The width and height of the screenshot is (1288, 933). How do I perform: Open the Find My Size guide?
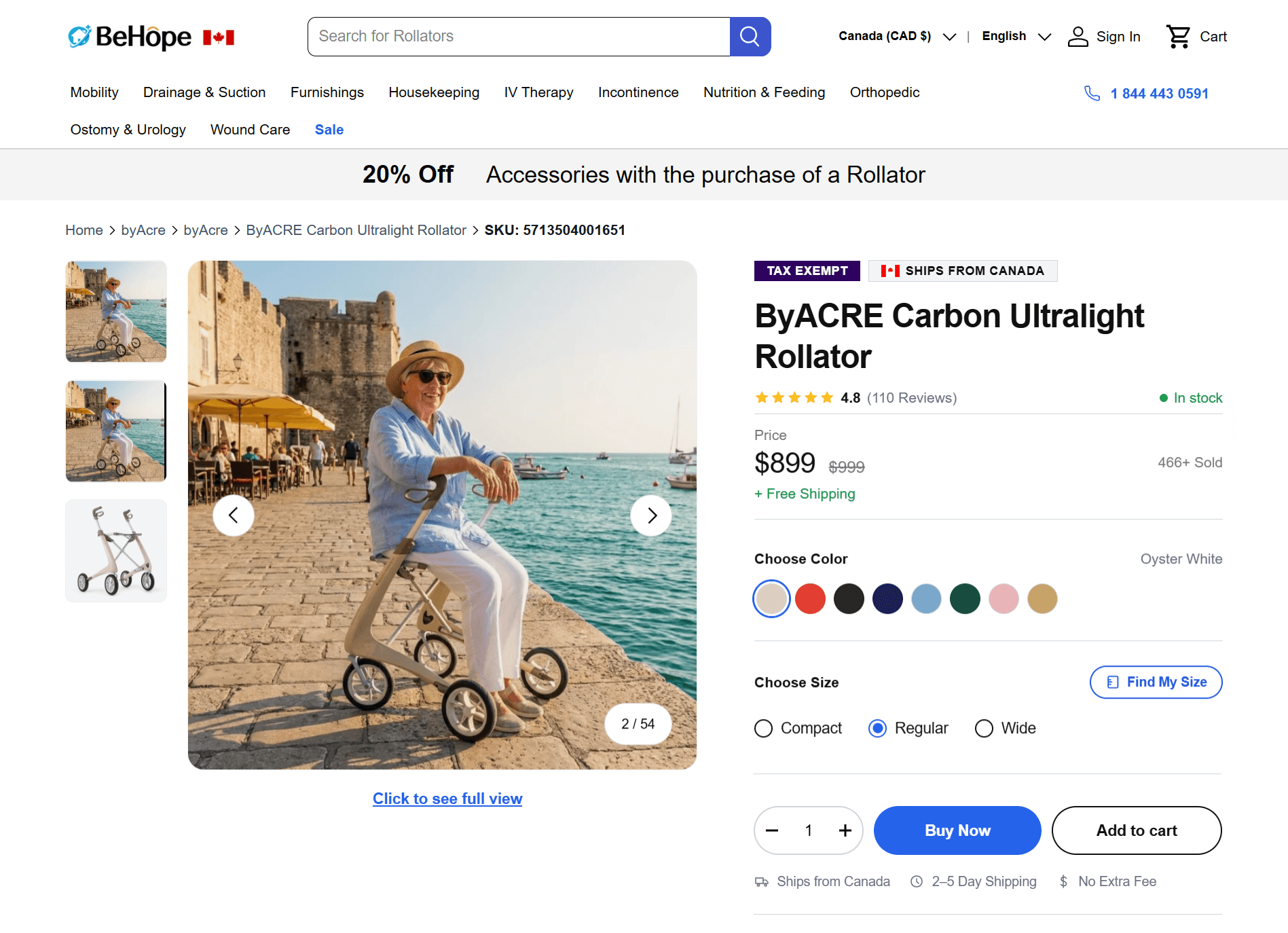coord(1156,682)
